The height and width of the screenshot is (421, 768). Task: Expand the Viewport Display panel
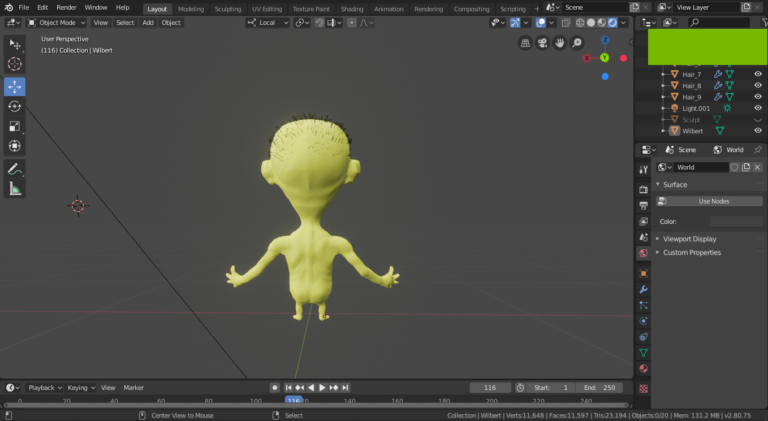tap(690, 239)
